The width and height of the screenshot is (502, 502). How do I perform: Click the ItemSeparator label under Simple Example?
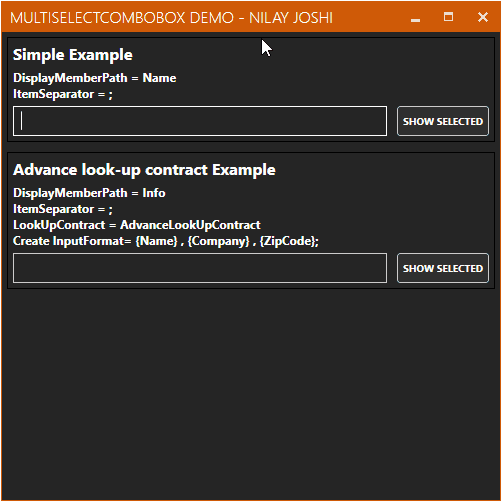[63, 94]
